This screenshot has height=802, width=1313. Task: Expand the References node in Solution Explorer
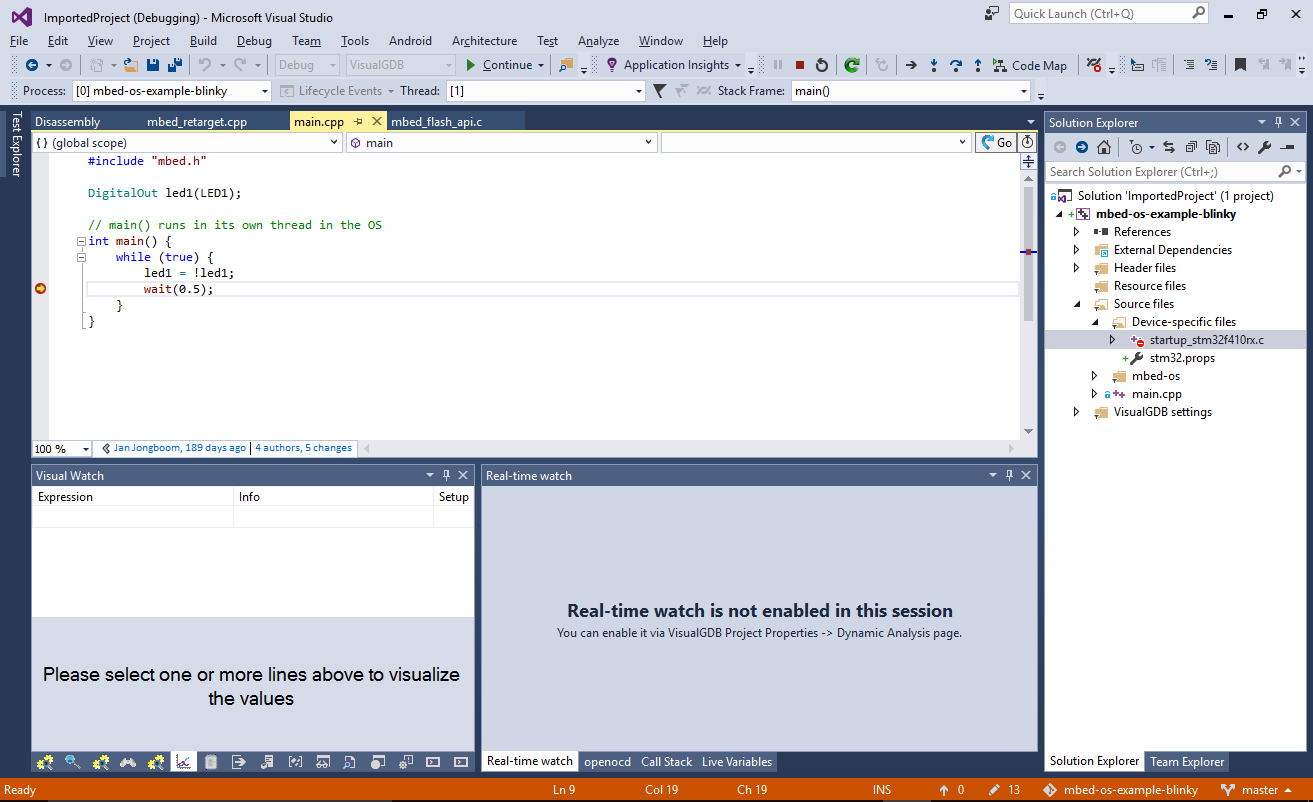pyautogui.click(x=1076, y=232)
